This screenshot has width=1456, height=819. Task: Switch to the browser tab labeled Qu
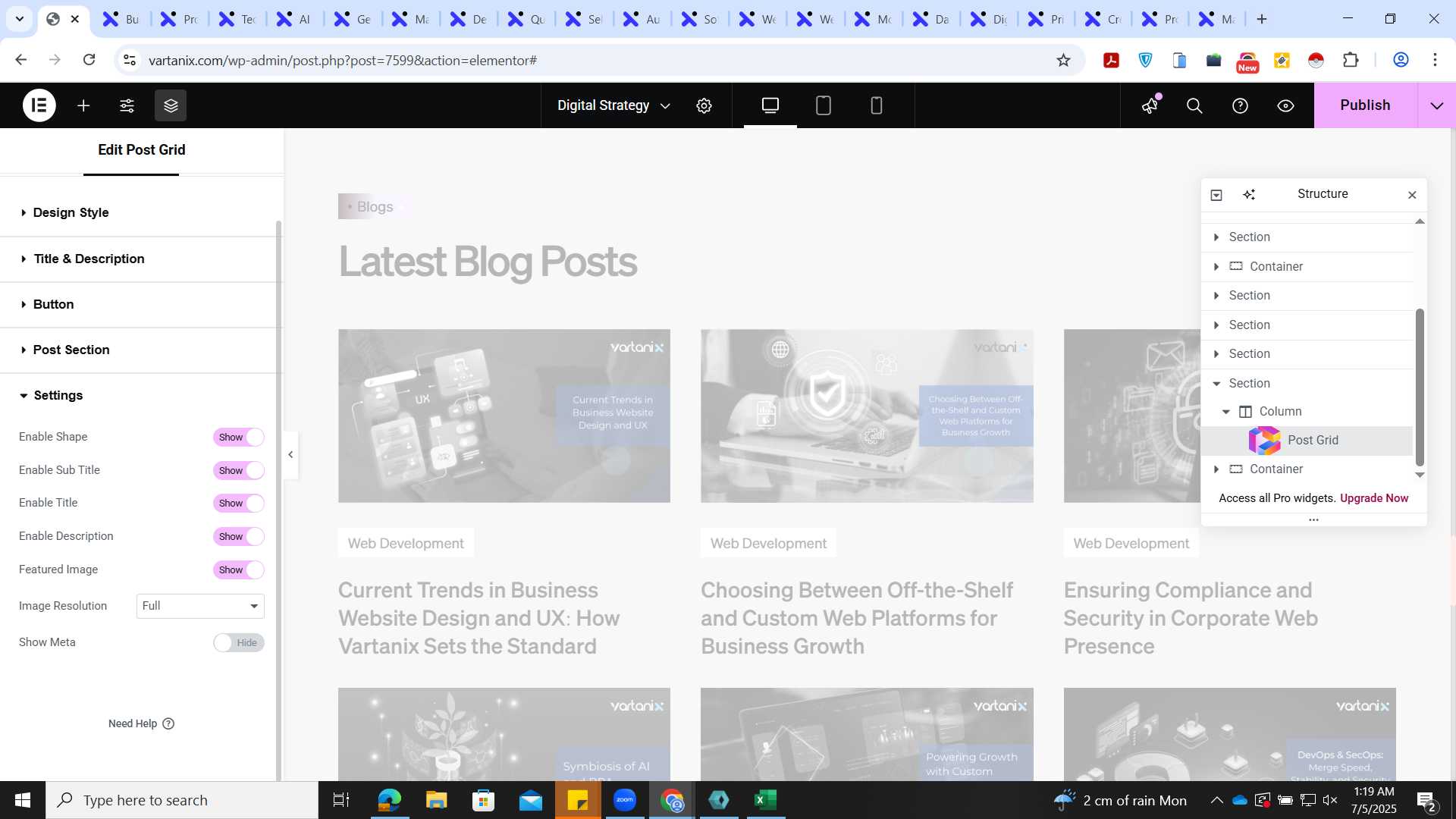tap(526, 19)
